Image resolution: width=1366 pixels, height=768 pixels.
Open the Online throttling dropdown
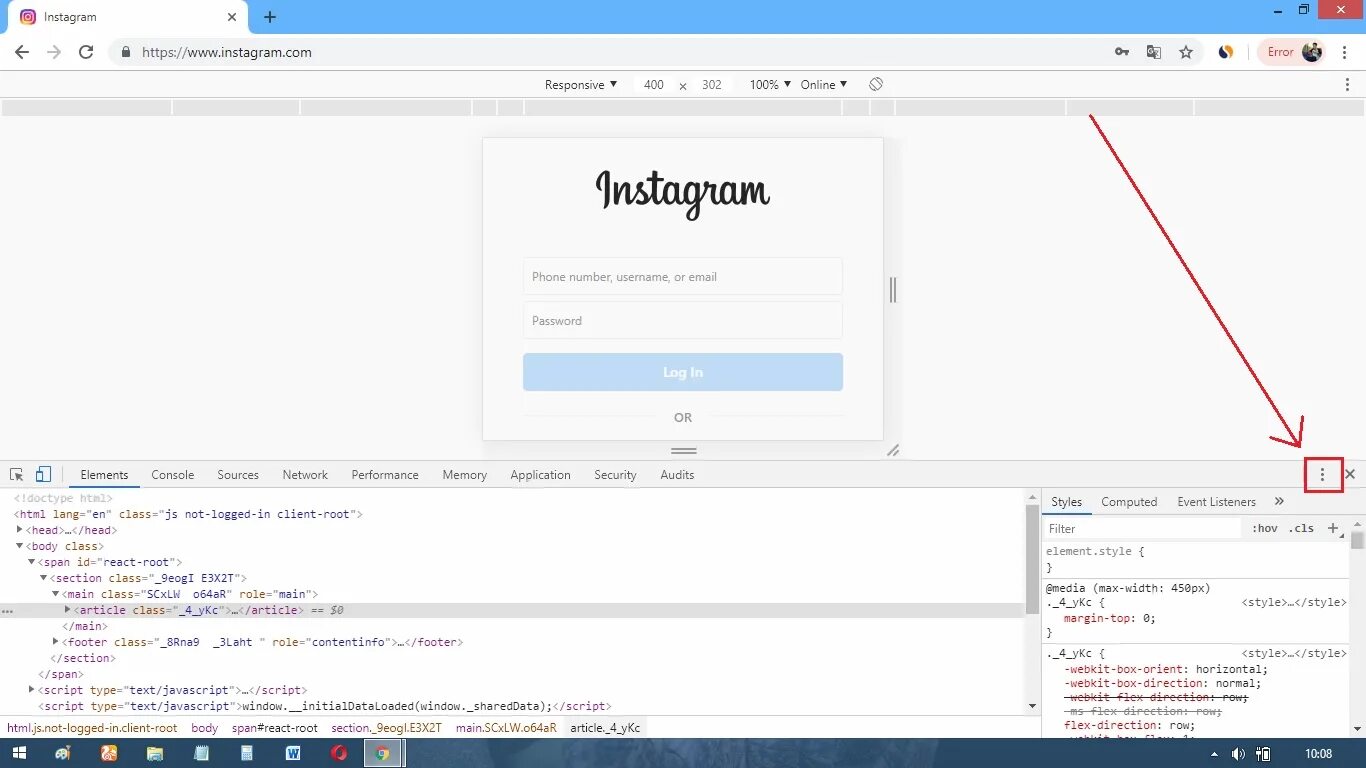[823, 85]
